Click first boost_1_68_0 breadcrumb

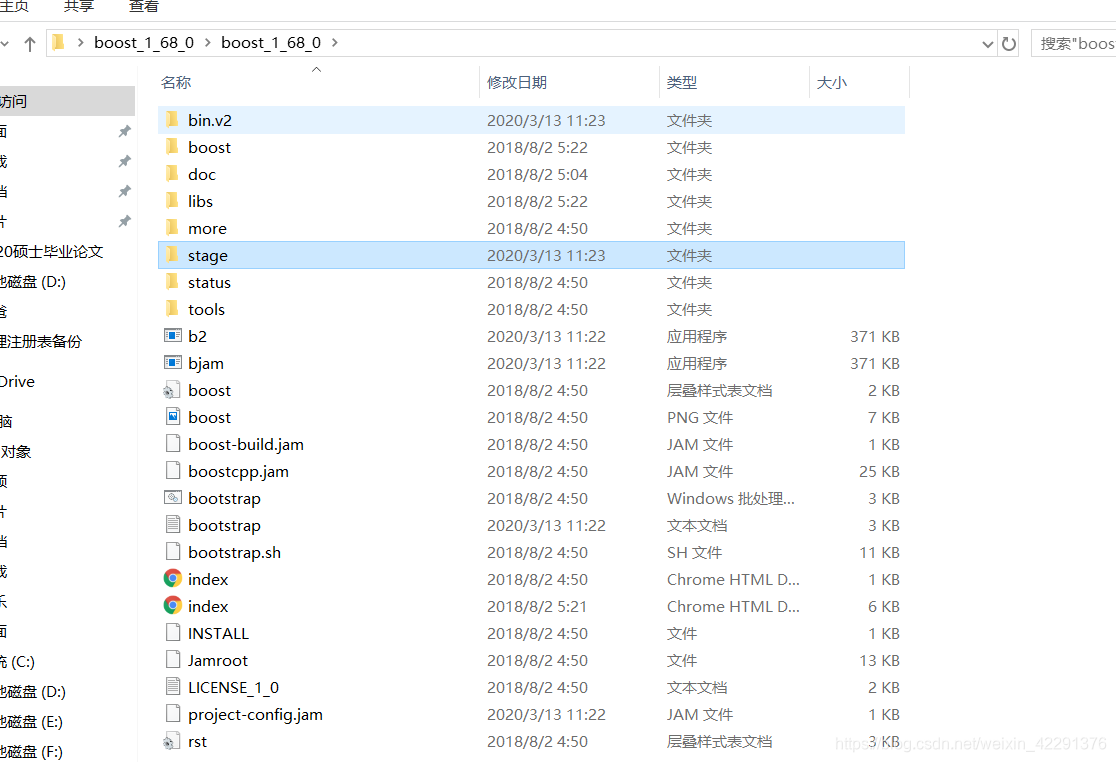(144, 43)
